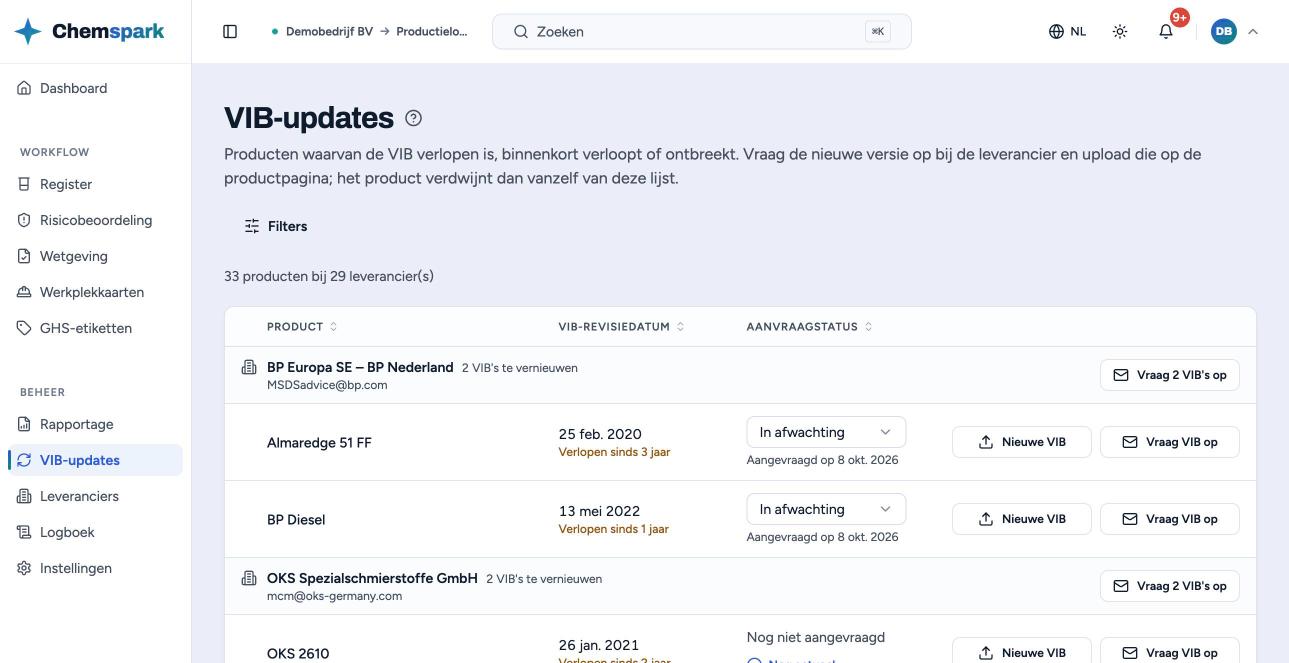Image resolution: width=1289 pixels, height=663 pixels.
Task: Open Risicobeoordeling in the sidebar
Action: pyautogui.click(x=95, y=220)
